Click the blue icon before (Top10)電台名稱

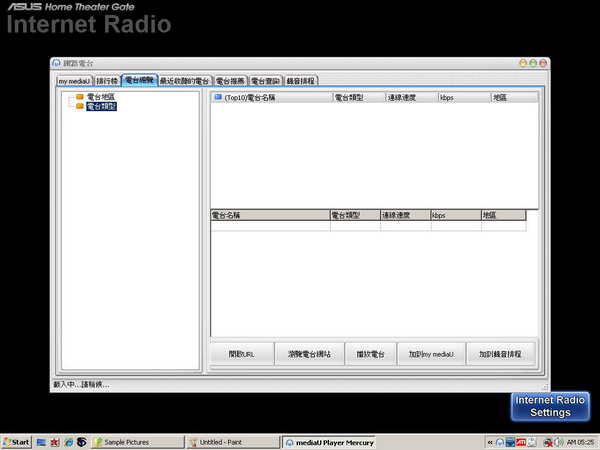click(x=218, y=97)
